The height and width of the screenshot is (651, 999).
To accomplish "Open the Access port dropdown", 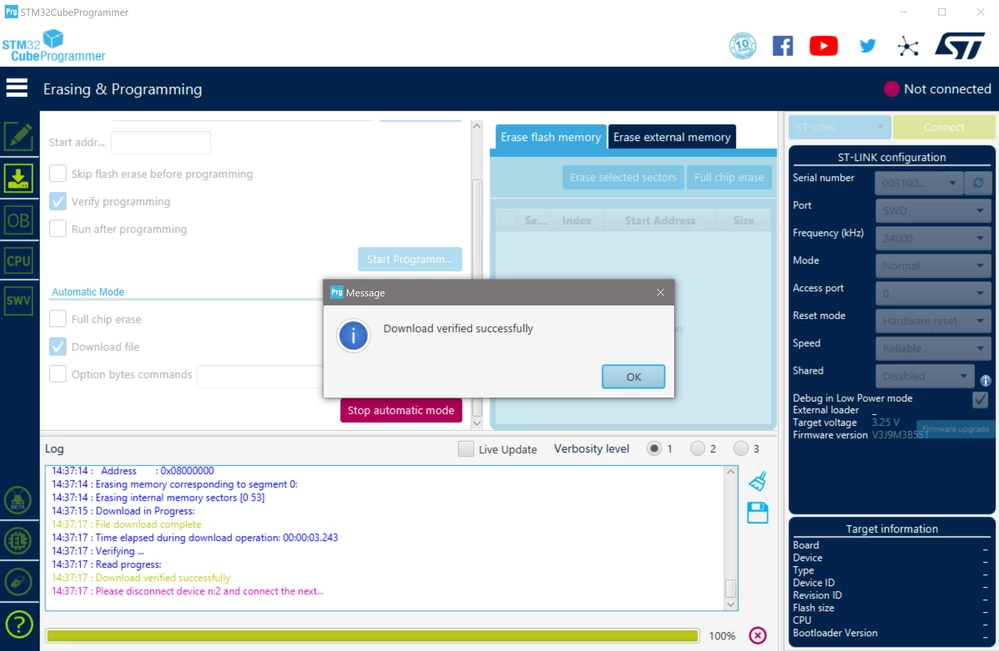I will pos(933,293).
